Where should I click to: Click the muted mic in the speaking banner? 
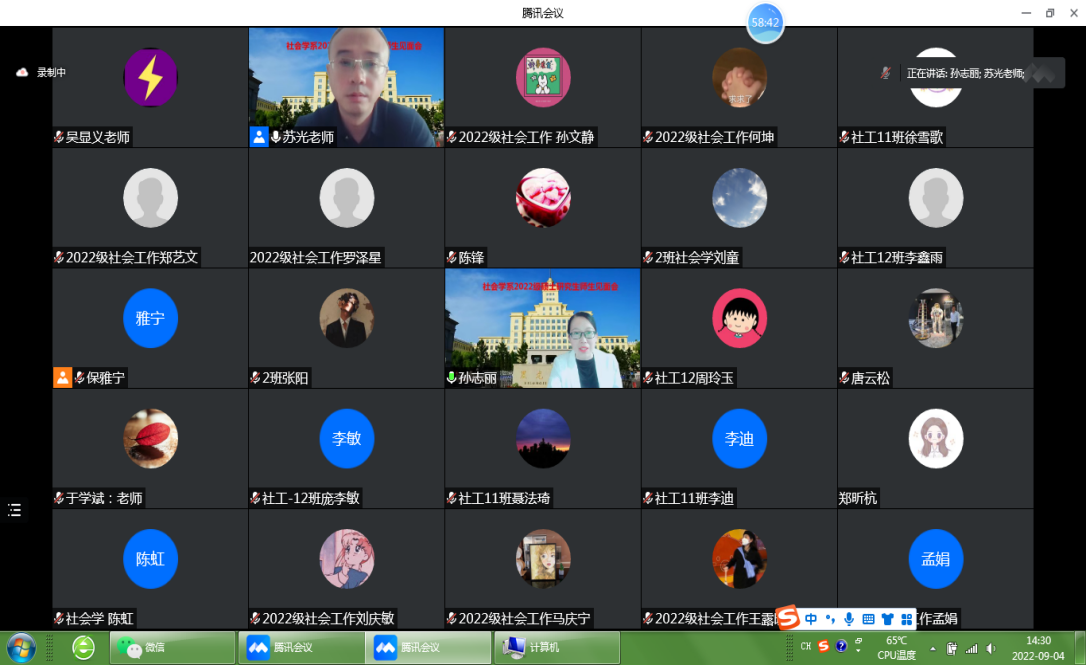coord(885,73)
